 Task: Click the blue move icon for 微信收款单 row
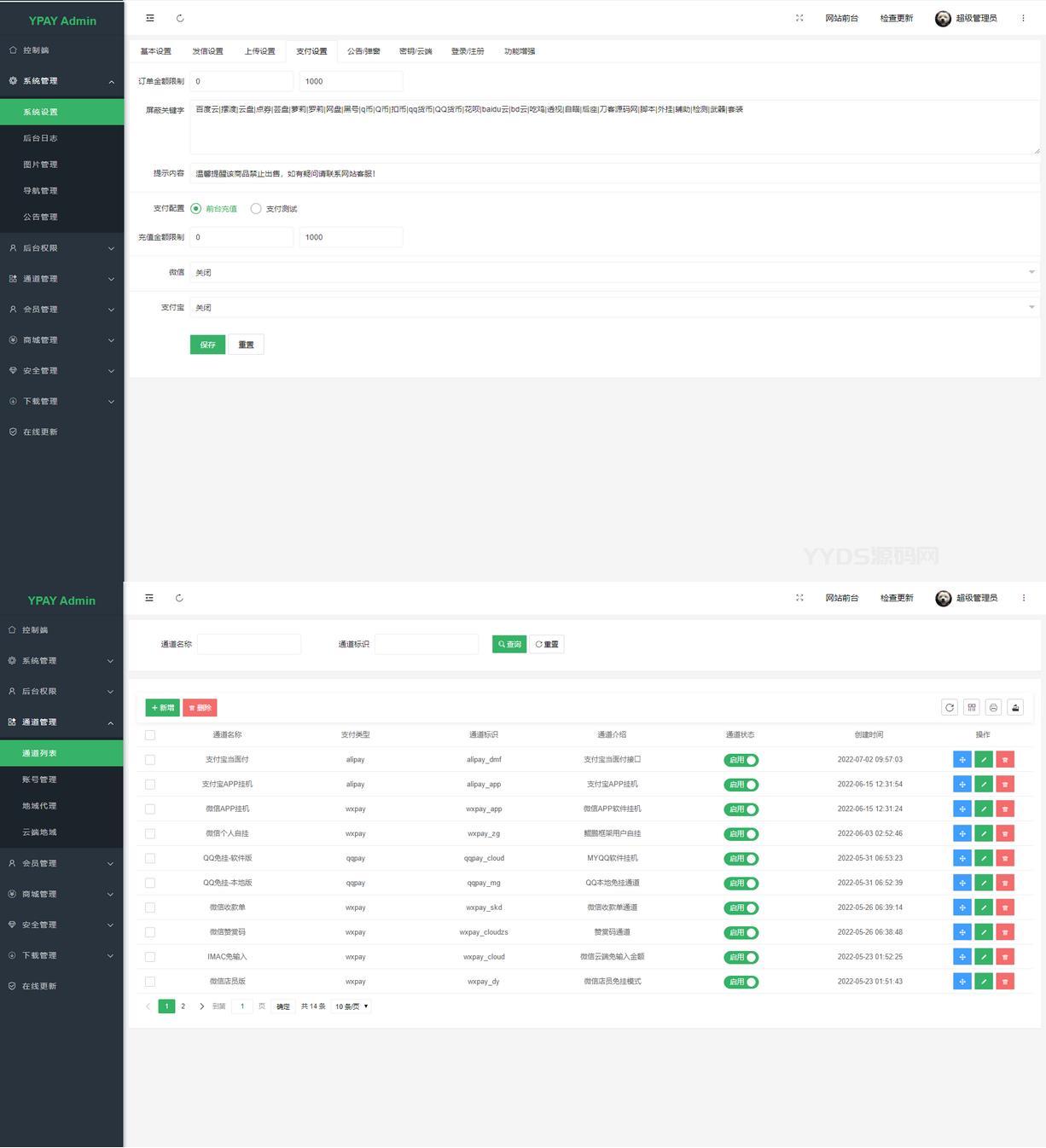pyautogui.click(x=962, y=907)
